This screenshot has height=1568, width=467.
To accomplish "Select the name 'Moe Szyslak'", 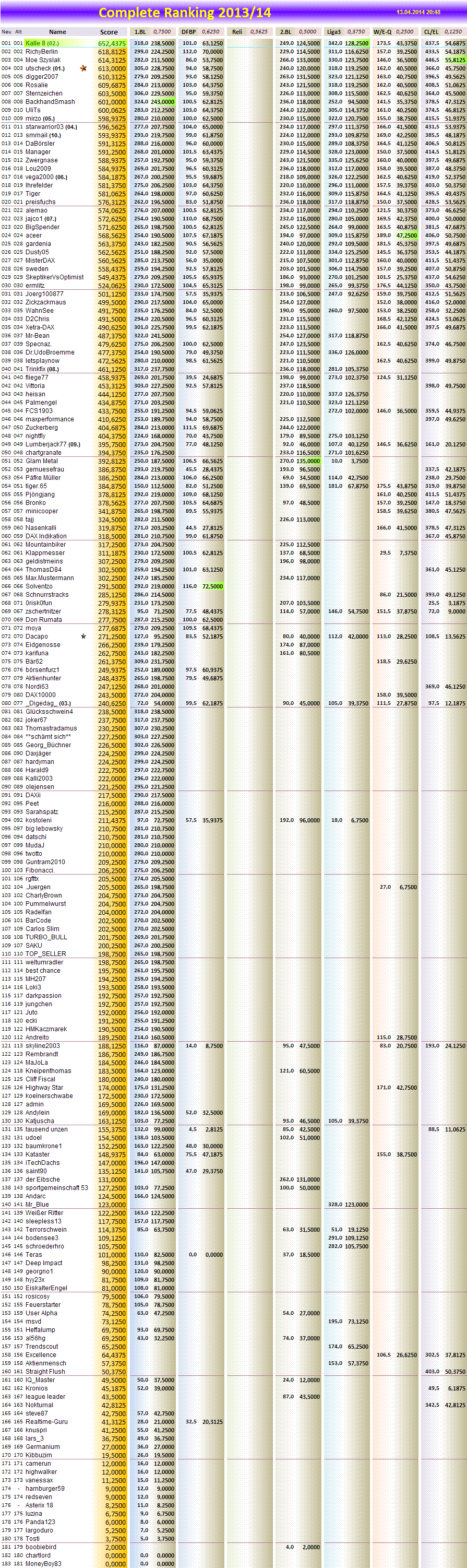I will pyautogui.click(x=43, y=60).
